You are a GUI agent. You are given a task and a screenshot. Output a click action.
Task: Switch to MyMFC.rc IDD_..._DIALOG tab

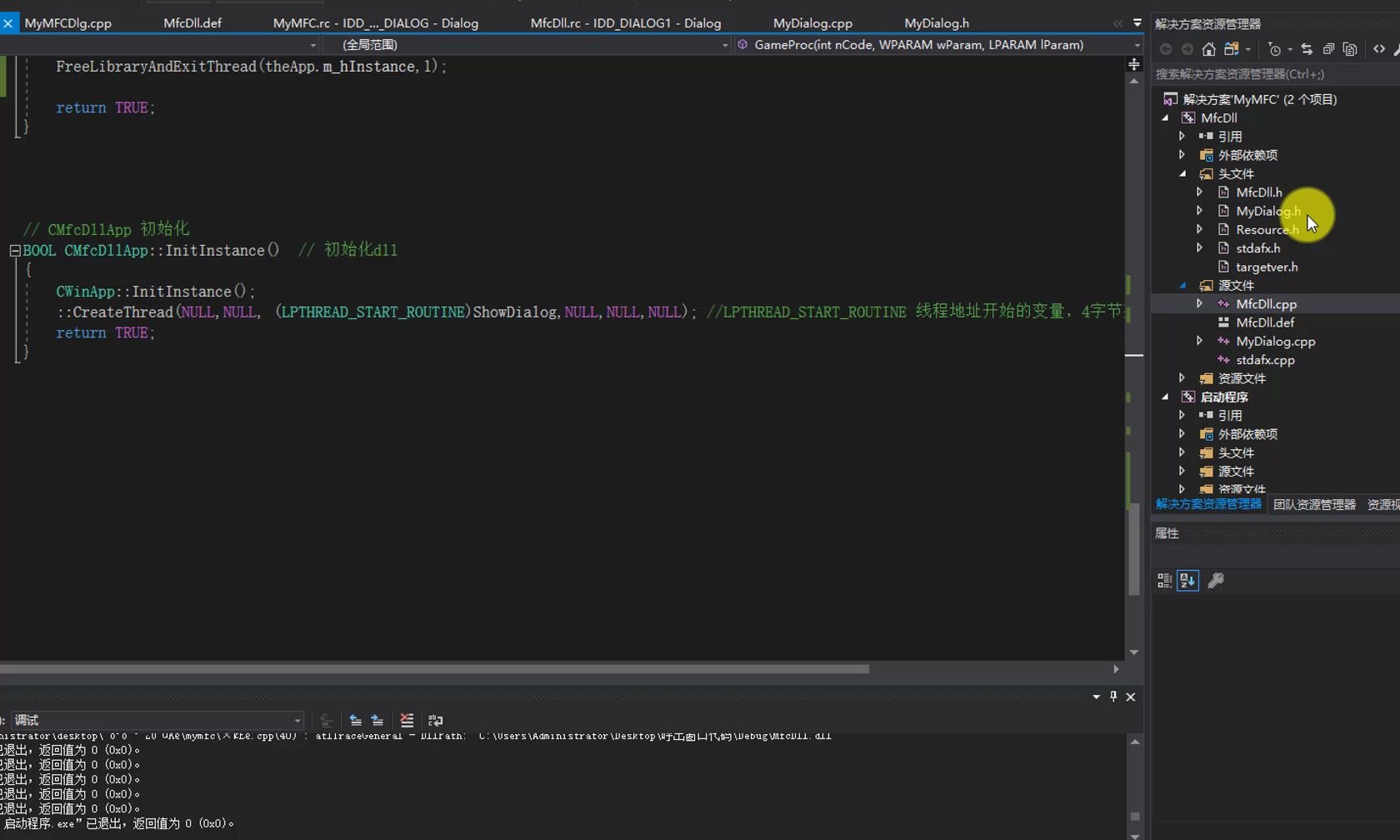click(x=376, y=23)
